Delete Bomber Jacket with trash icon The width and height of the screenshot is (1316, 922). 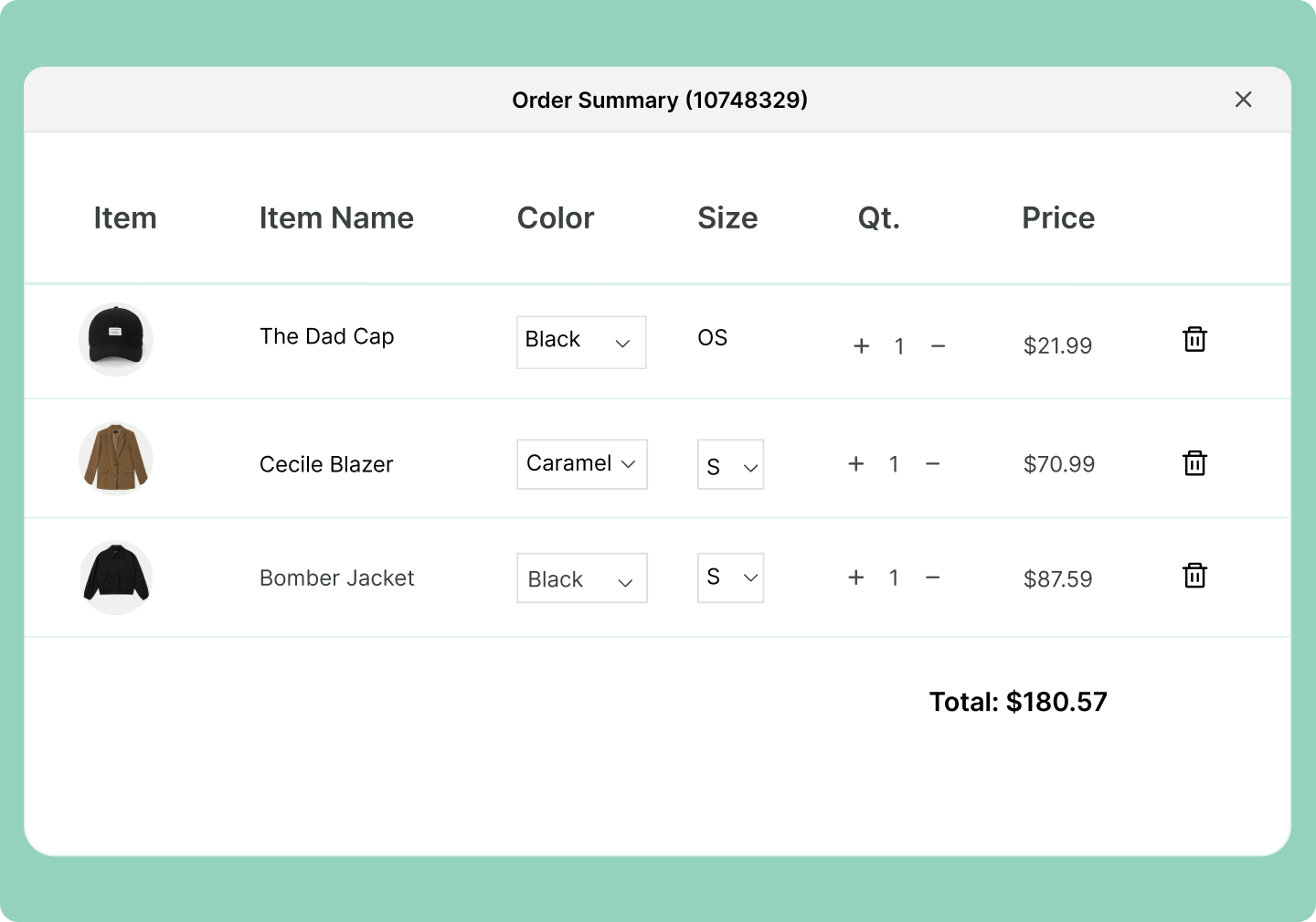click(1194, 576)
